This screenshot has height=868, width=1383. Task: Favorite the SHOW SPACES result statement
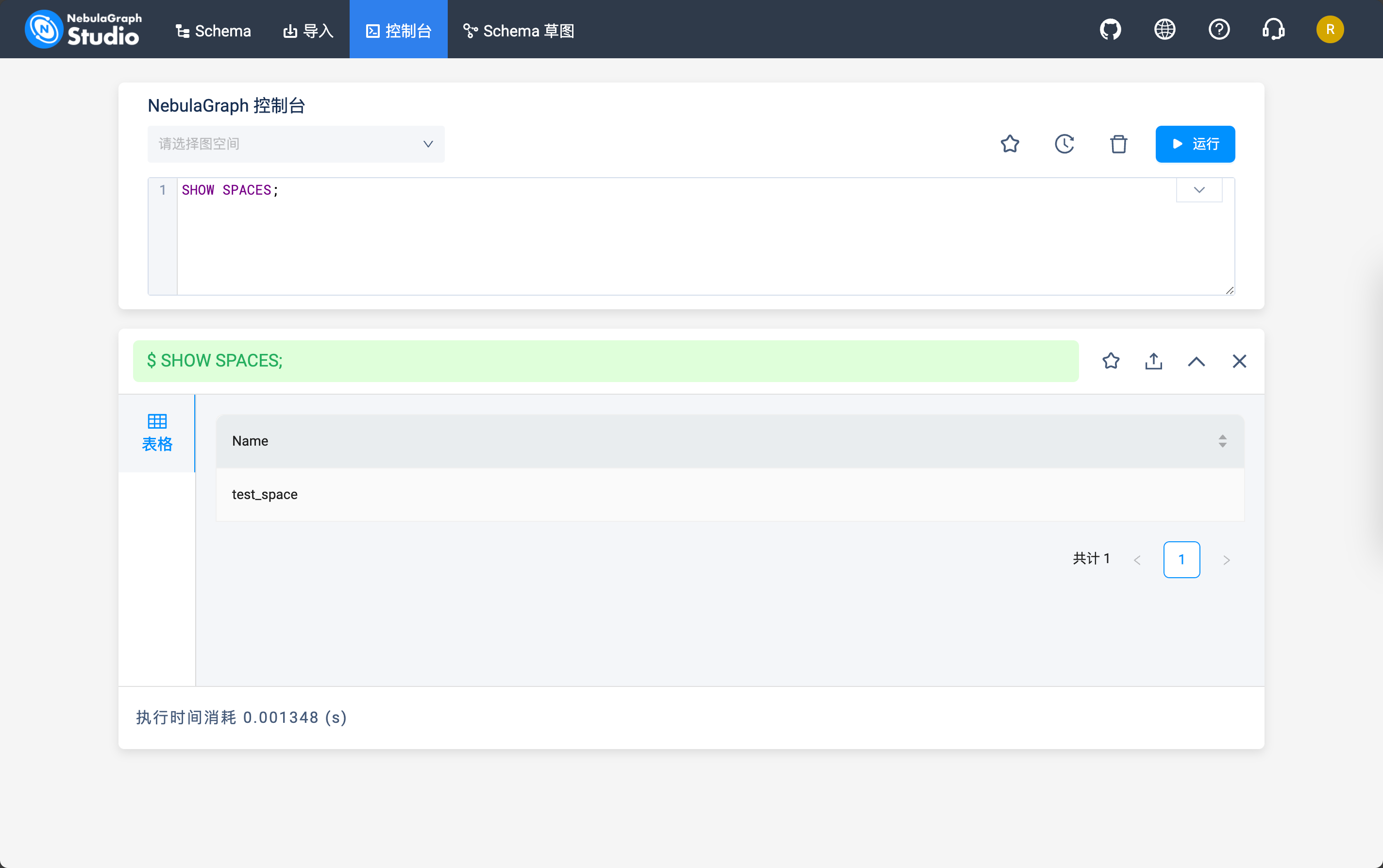tap(1110, 361)
